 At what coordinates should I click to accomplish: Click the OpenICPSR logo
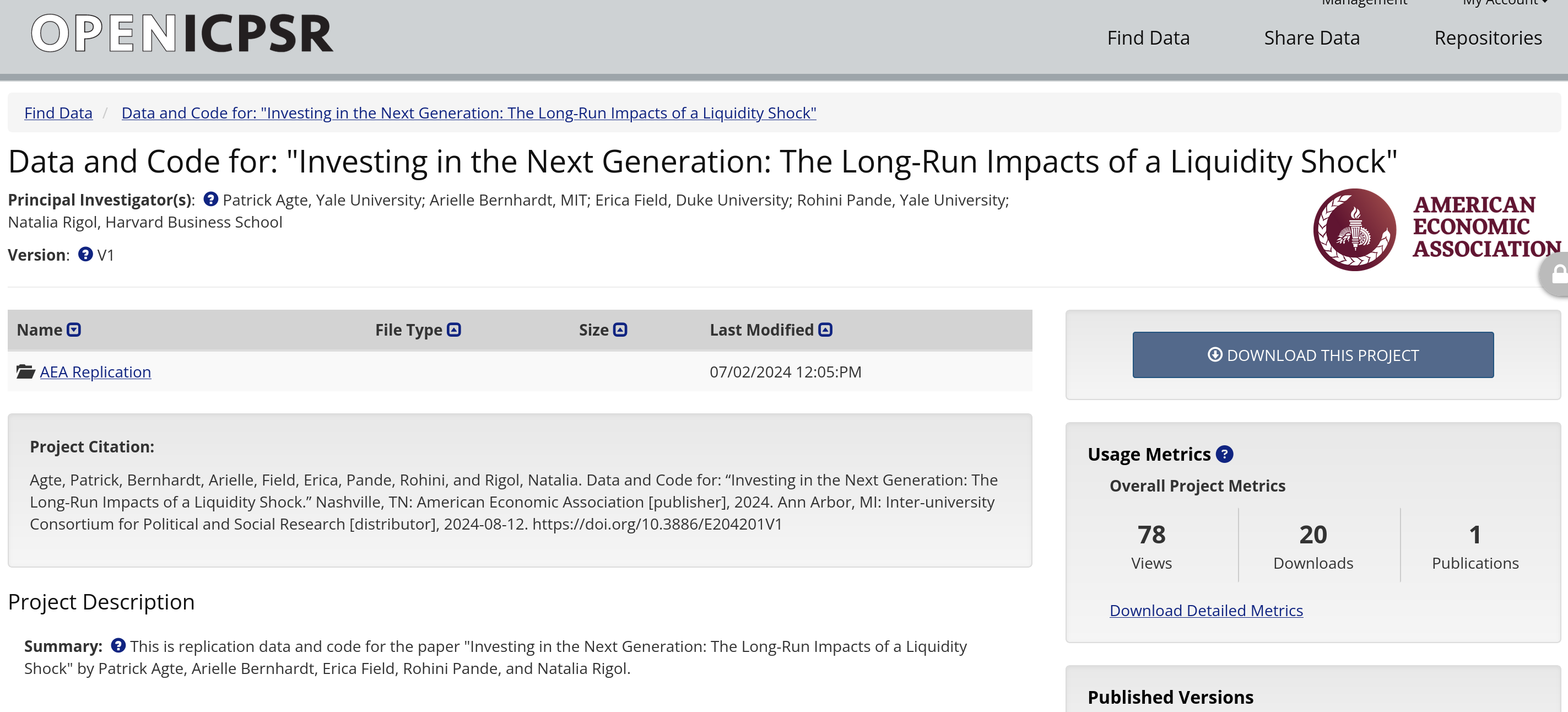[x=182, y=34]
